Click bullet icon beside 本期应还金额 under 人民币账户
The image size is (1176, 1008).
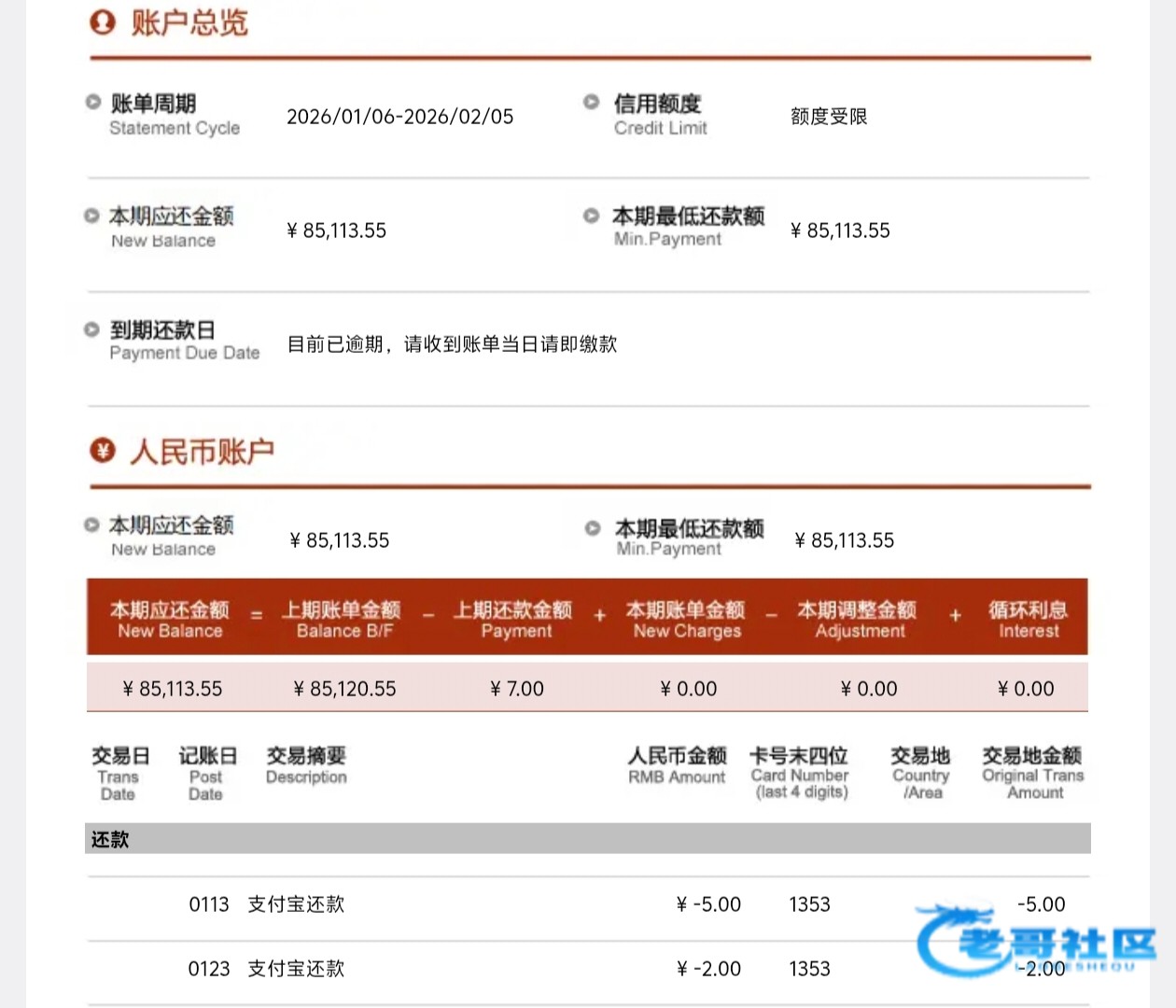click(x=91, y=525)
